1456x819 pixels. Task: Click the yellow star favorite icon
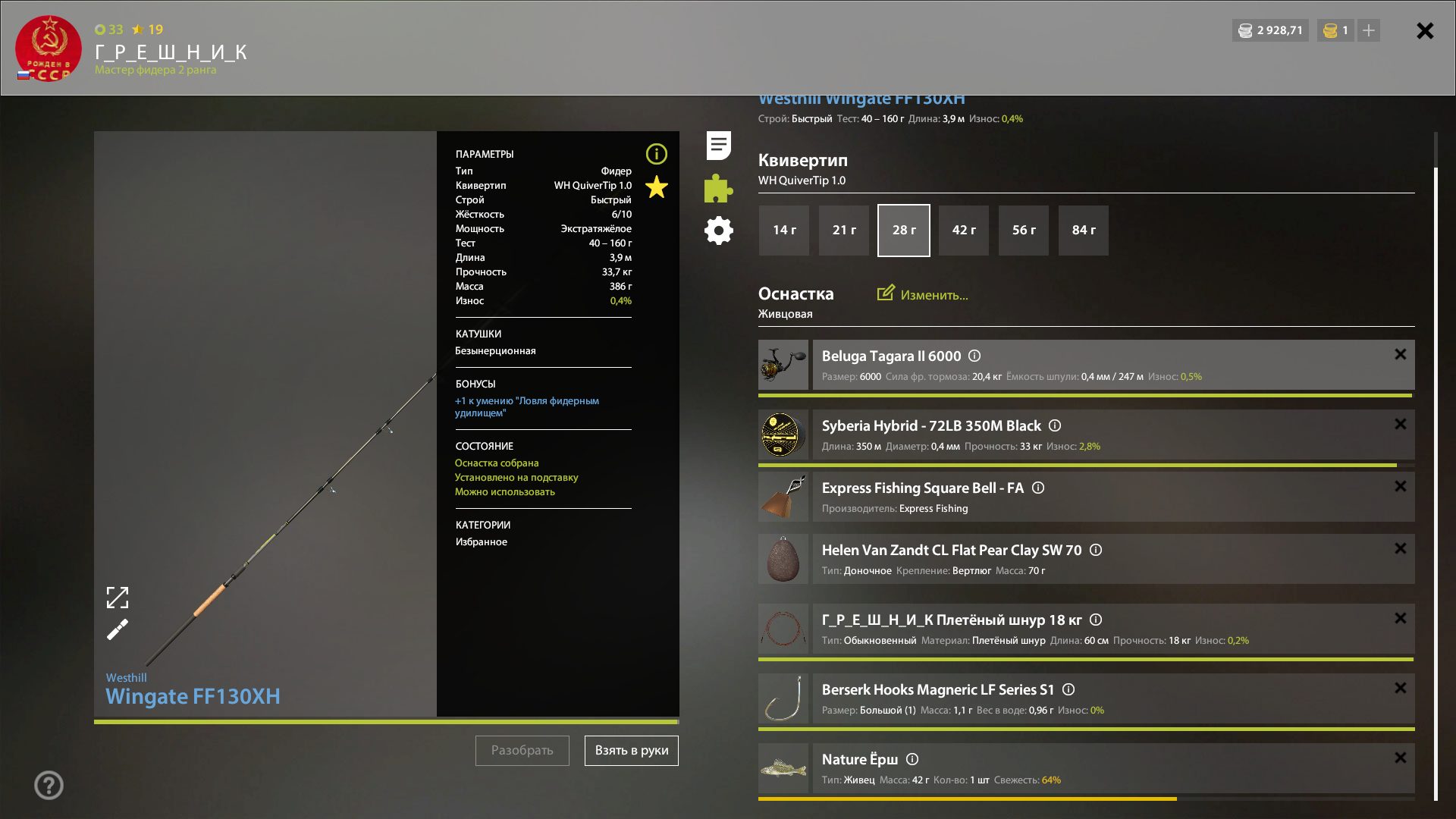(x=657, y=187)
